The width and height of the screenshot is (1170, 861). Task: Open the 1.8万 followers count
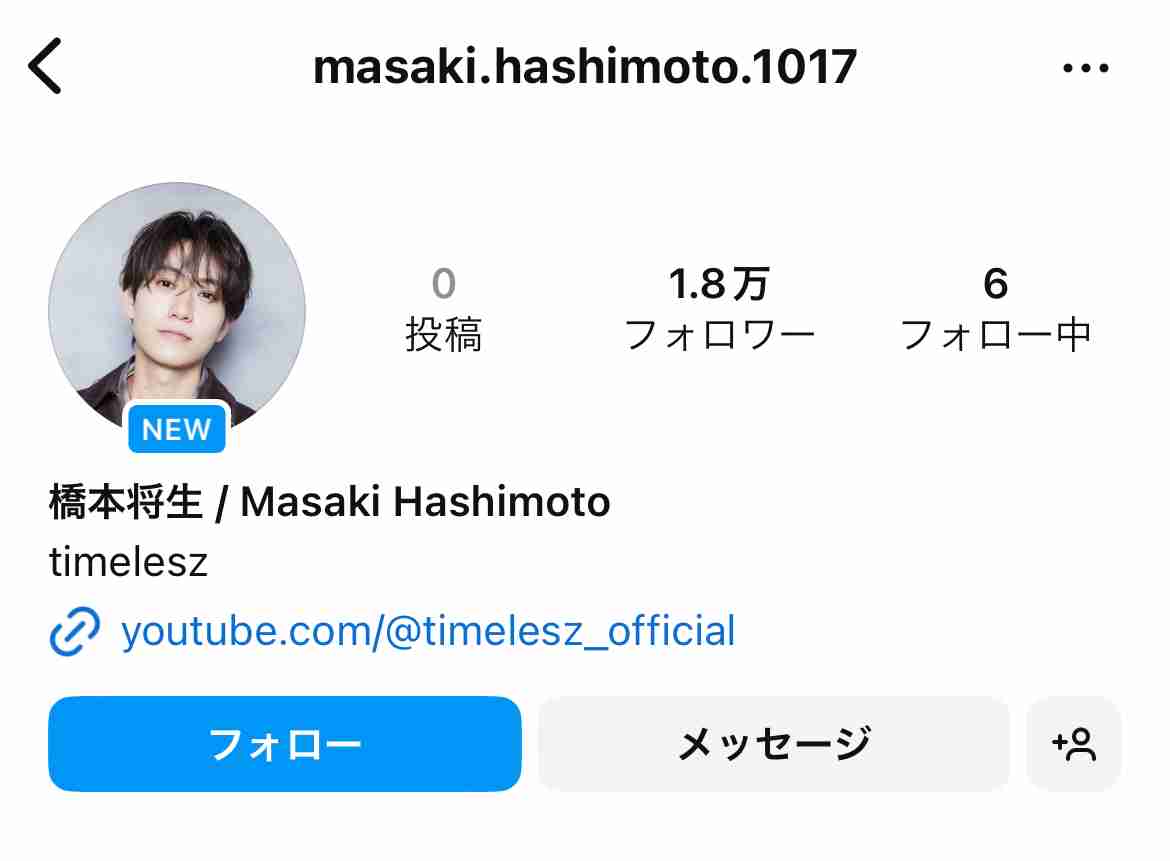tap(719, 284)
